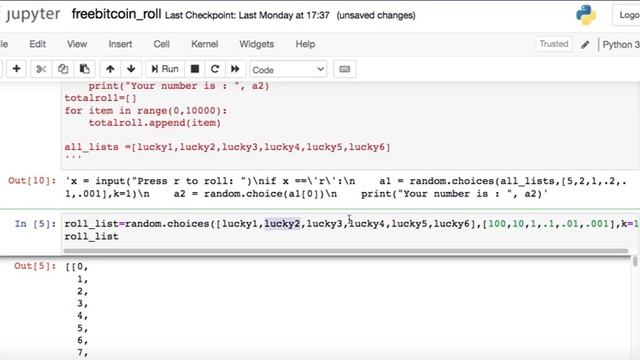Click the pencil edit mode icon

[585, 44]
